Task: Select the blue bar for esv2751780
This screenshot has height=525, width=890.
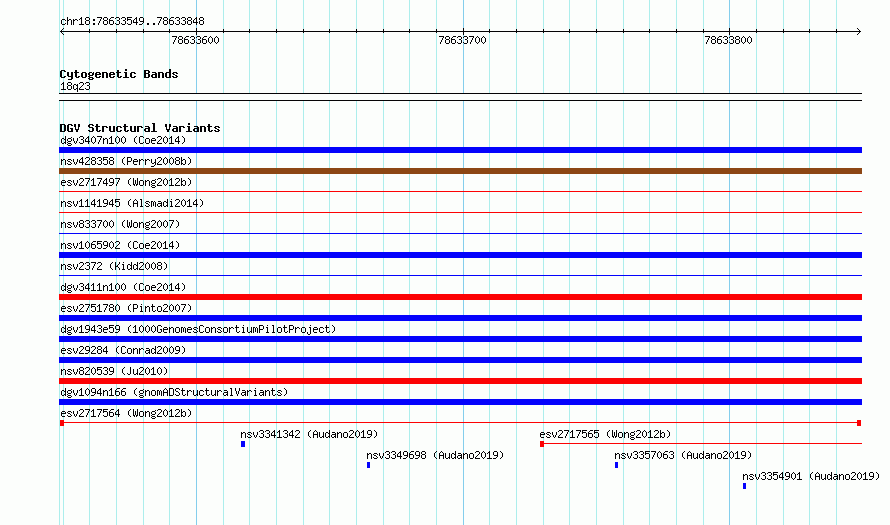Action: (460, 318)
